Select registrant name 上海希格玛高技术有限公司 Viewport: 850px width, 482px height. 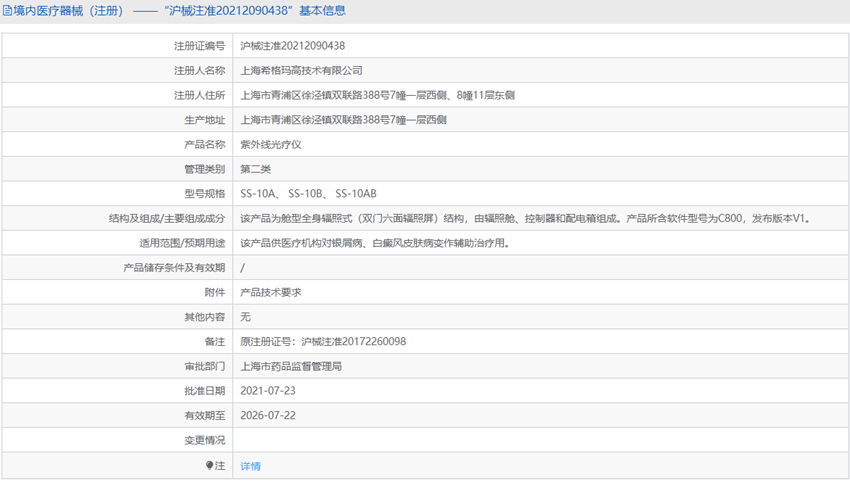coord(301,70)
